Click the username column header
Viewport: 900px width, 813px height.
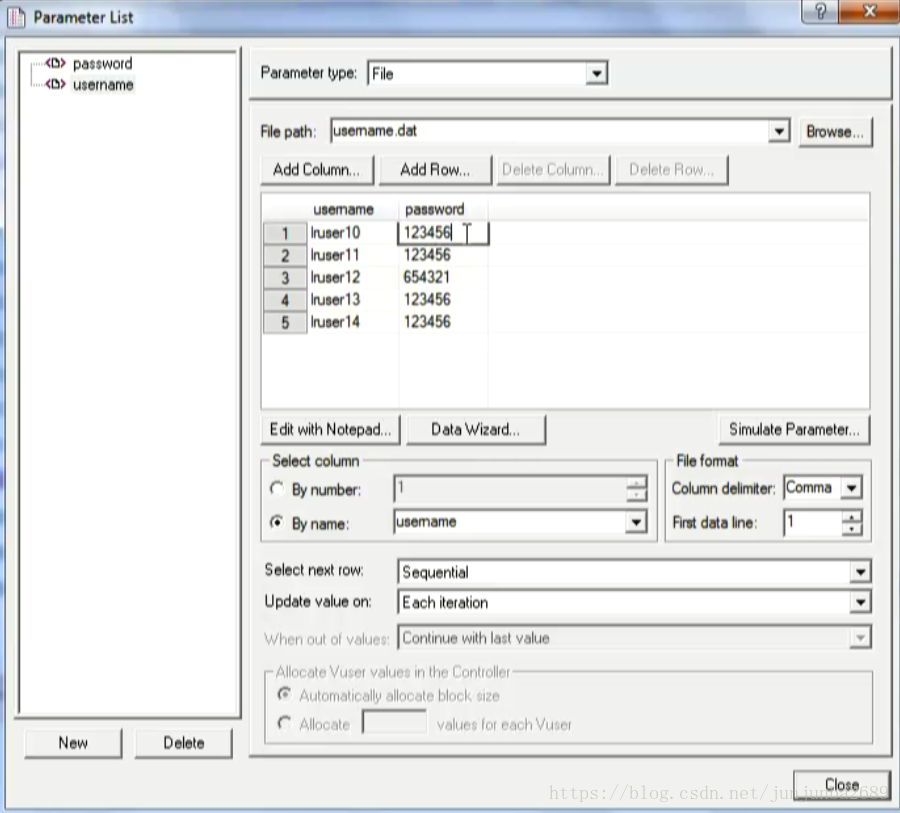click(x=343, y=210)
